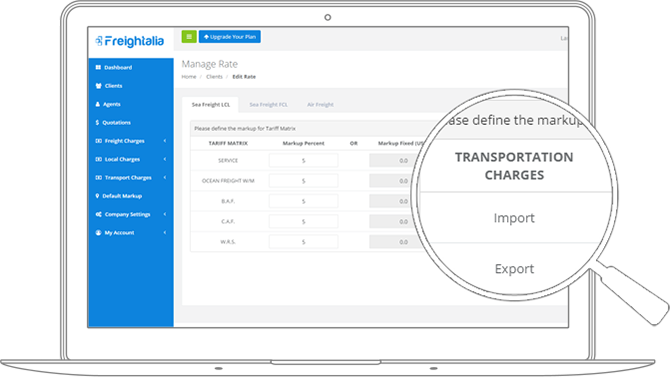The image size is (670, 378).
Task: Follow the Home breadcrumb link
Action: [x=188, y=77]
